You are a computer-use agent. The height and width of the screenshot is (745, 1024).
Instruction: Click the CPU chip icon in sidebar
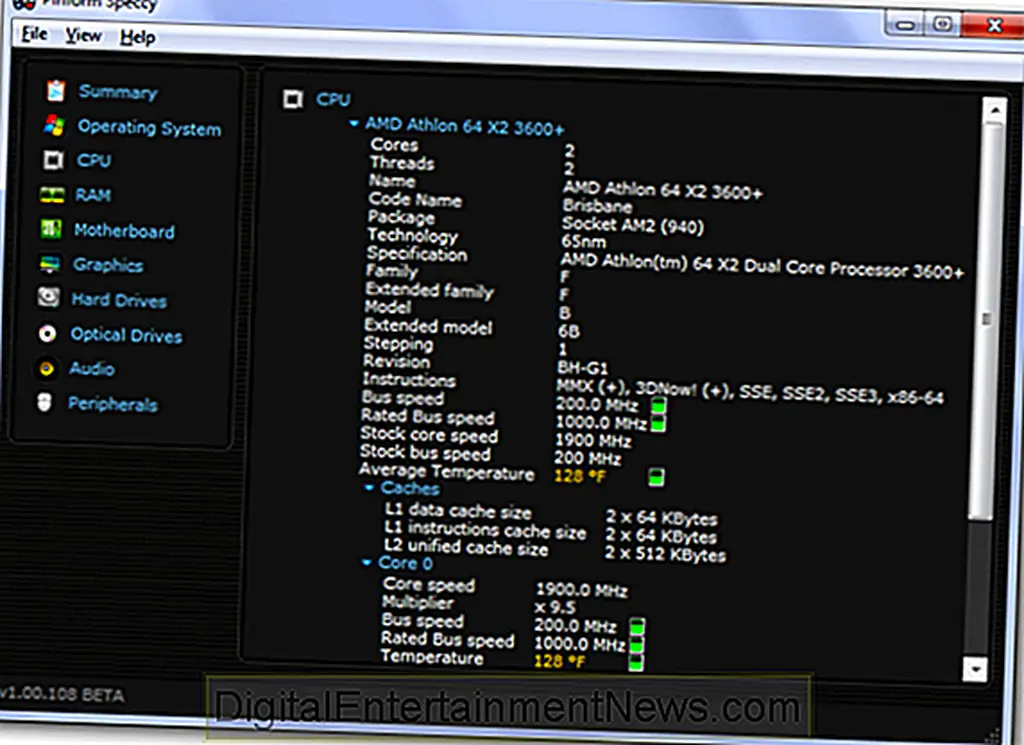(x=53, y=160)
